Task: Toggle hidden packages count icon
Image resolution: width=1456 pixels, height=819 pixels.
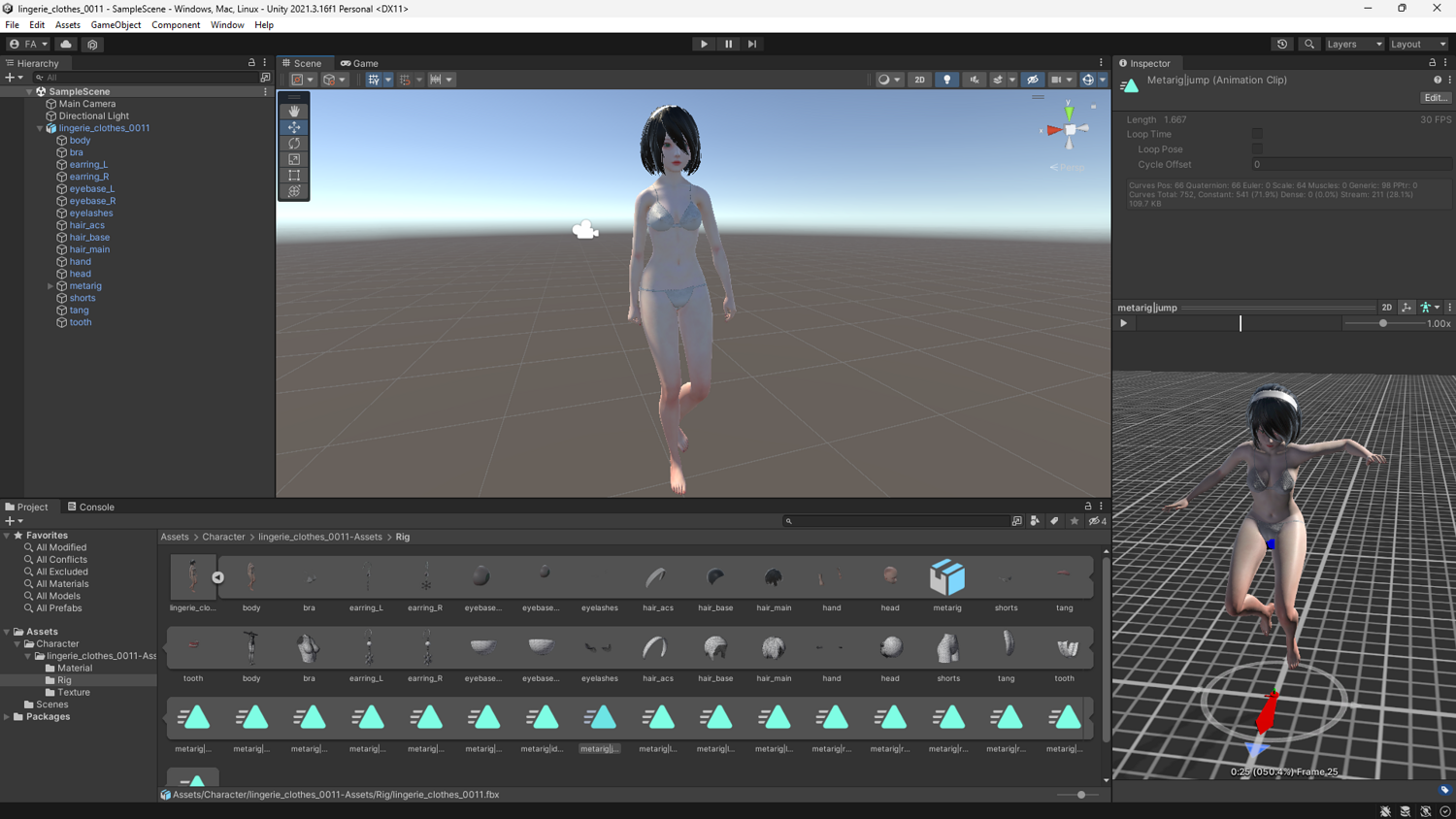Action: 1097,521
